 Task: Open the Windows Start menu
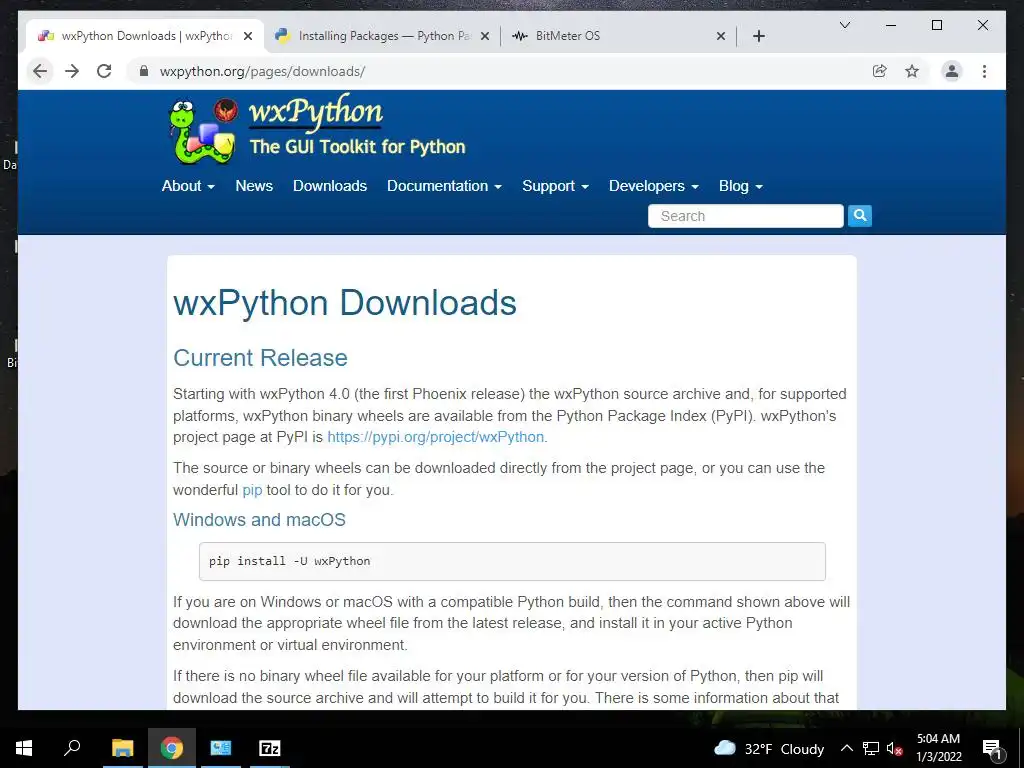pyautogui.click(x=24, y=748)
